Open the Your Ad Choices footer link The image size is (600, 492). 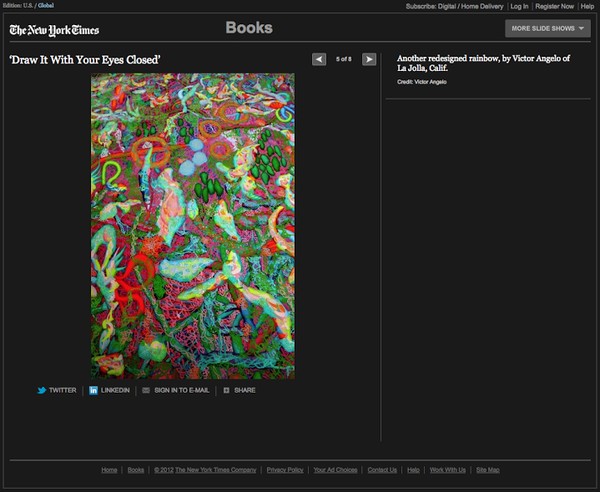tap(336, 470)
